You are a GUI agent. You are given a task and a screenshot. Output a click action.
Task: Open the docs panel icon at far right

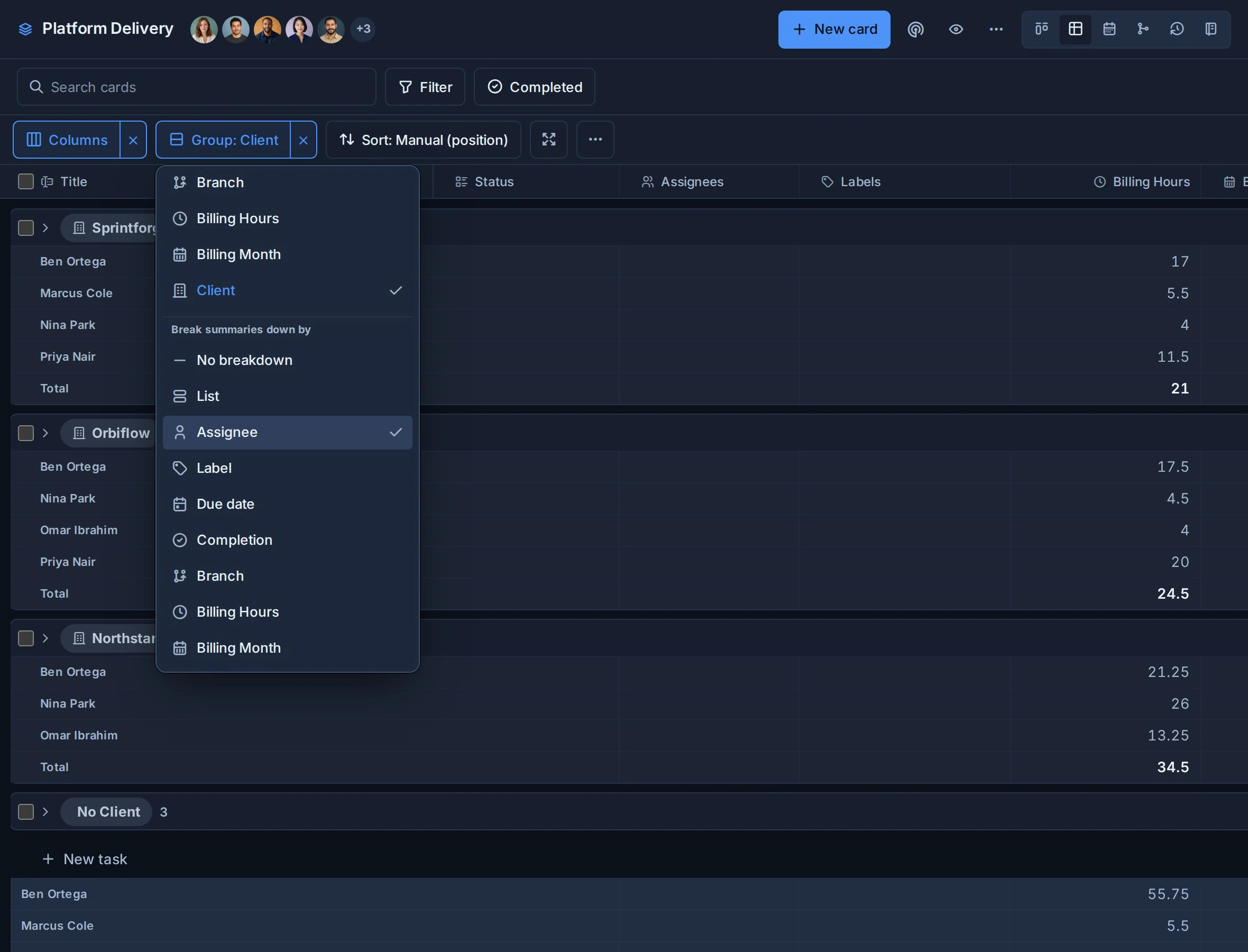click(x=1211, y=29)
